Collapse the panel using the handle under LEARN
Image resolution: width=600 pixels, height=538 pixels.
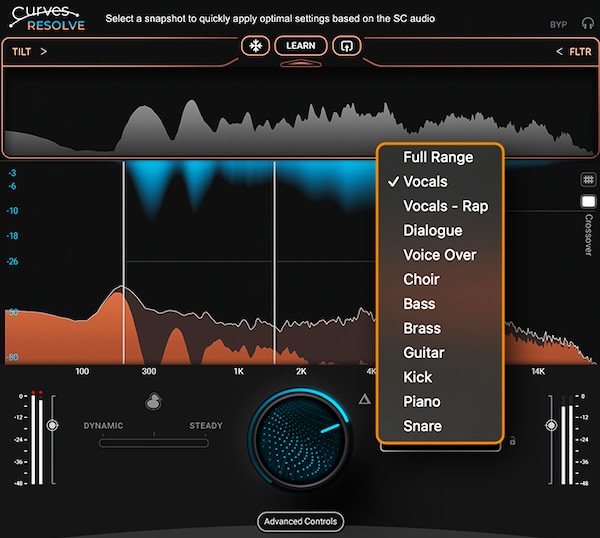coord(300,64)
